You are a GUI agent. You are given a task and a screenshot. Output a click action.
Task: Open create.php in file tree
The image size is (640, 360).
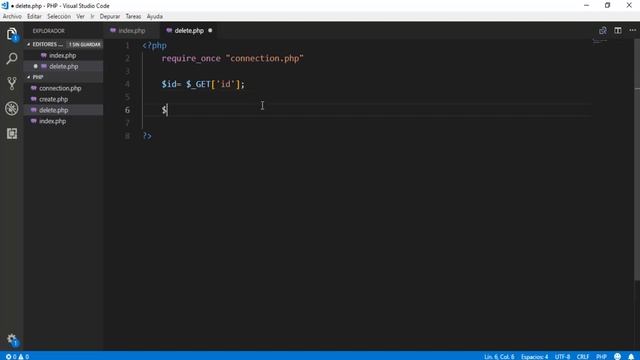(53, 99)
